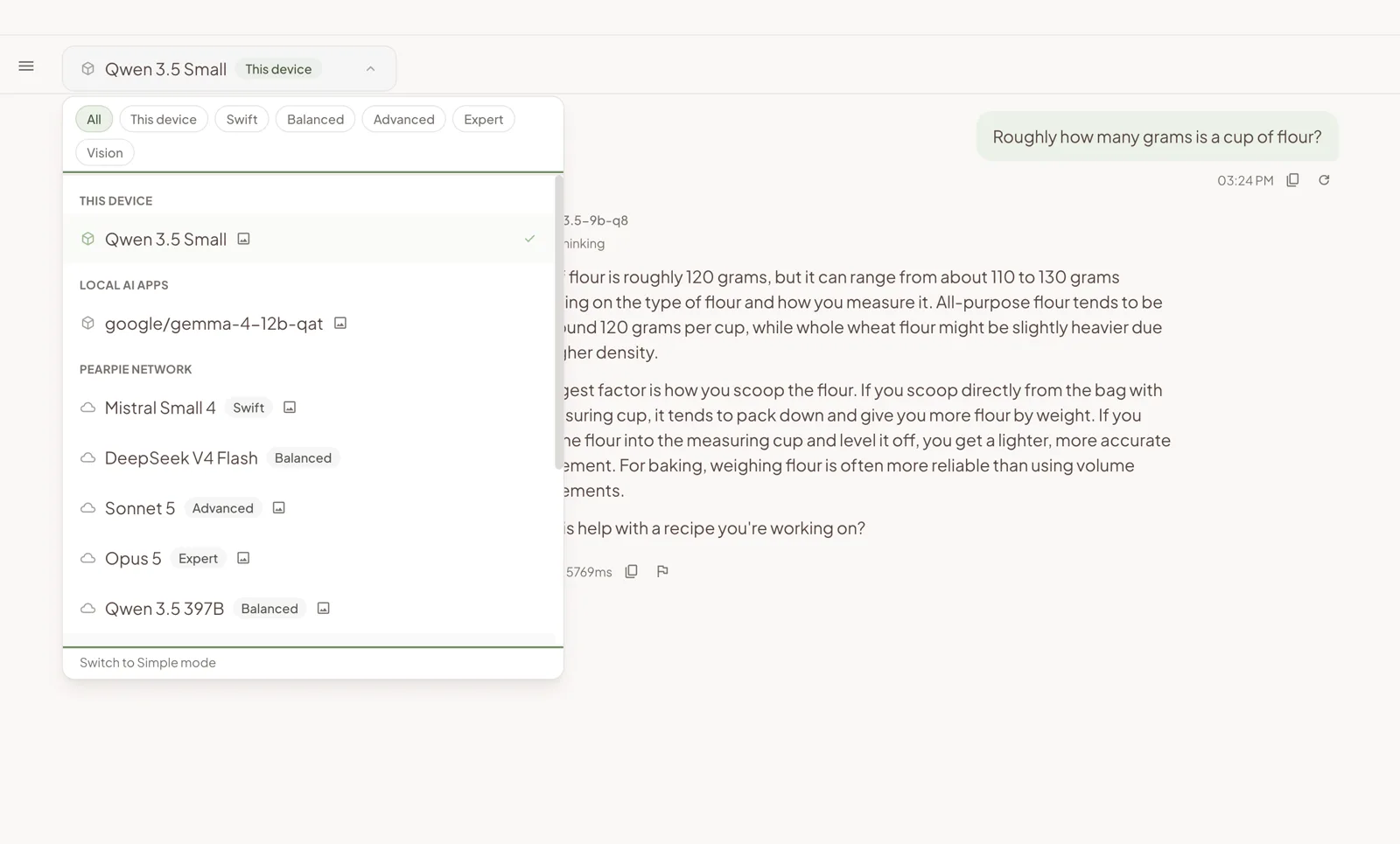1400x844 pixels.
Task: Click the cloud icon next to Sonnet 5
Action: [87, 508]
